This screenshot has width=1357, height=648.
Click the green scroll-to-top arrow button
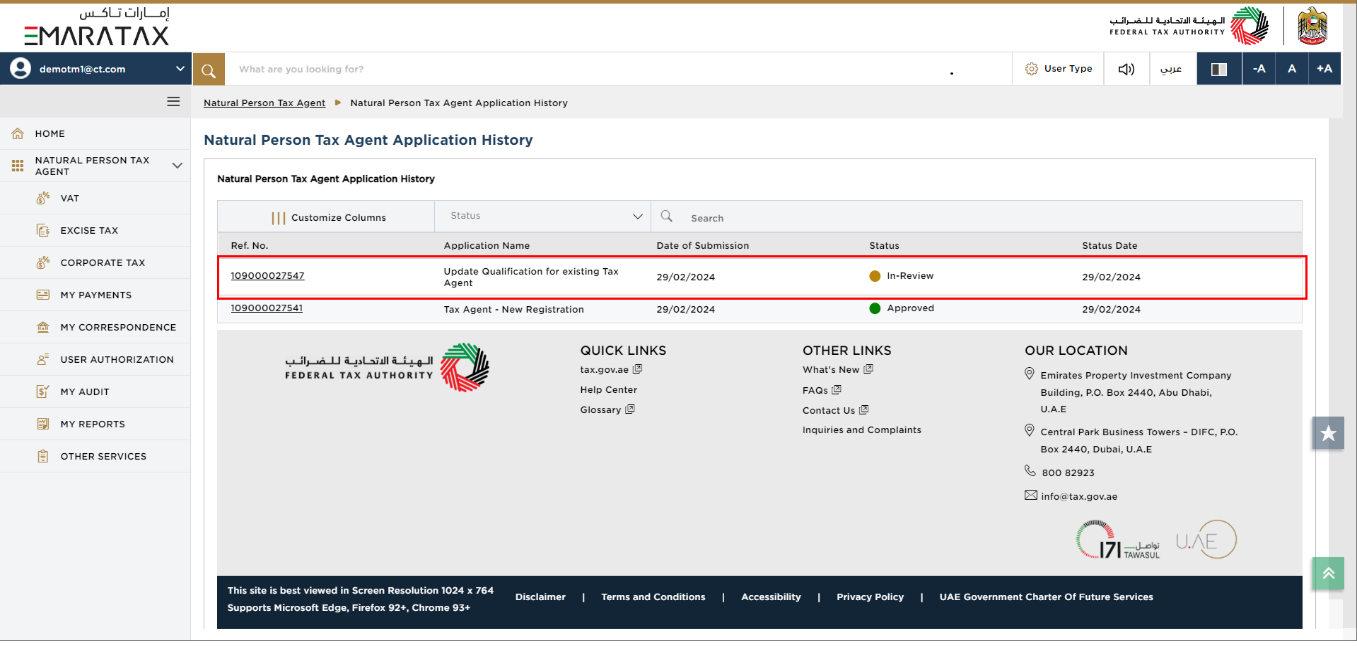1328,572
